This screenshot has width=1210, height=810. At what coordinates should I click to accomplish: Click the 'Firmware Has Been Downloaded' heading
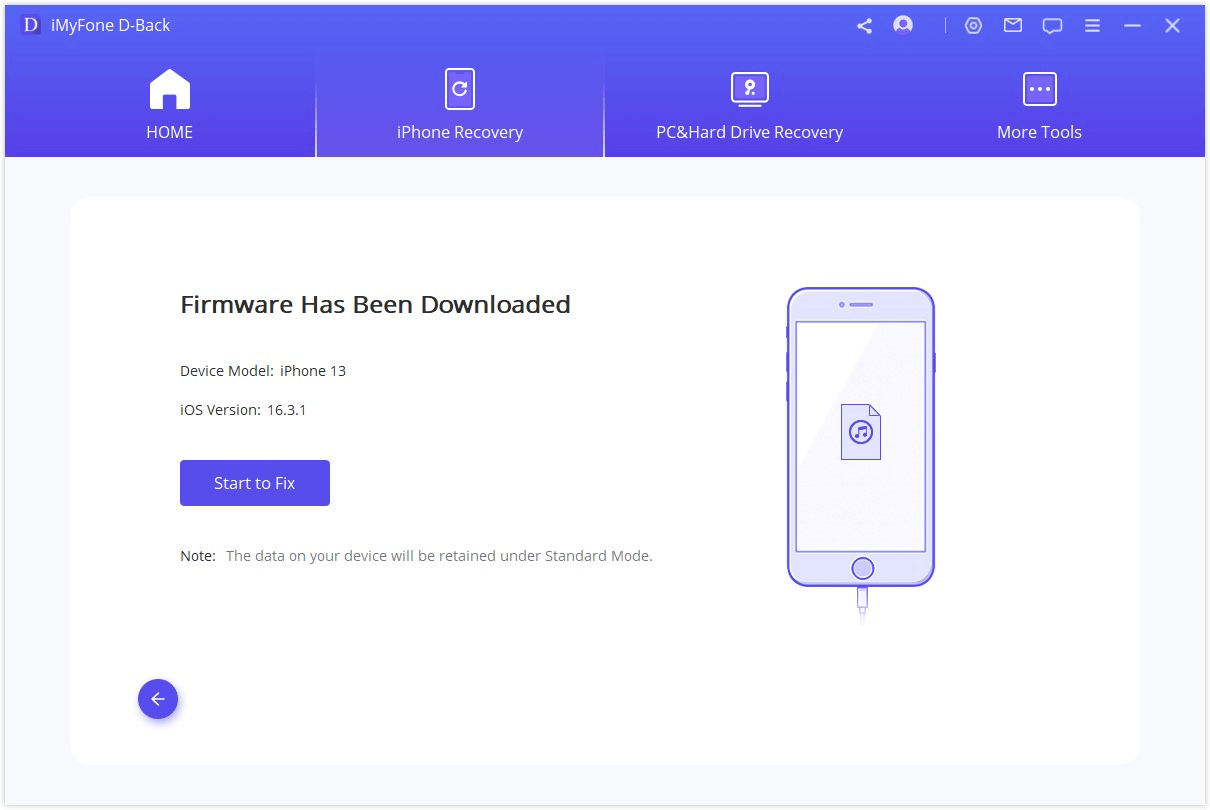pos(375,305)
